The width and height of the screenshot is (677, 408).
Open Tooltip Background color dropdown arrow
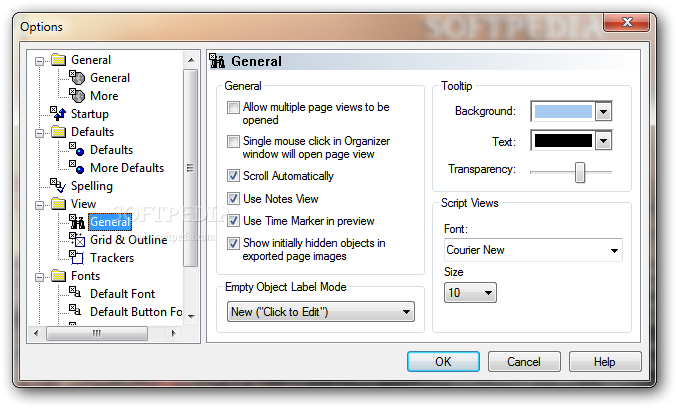click(x=604, y=112)
